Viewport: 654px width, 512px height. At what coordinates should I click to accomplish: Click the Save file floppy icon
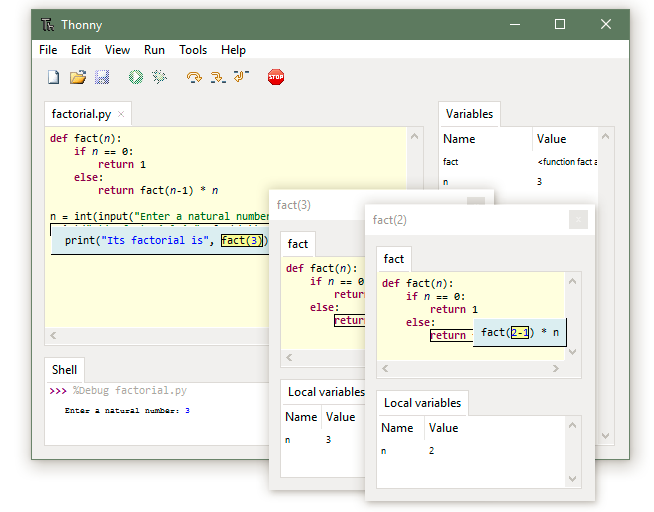101,77
